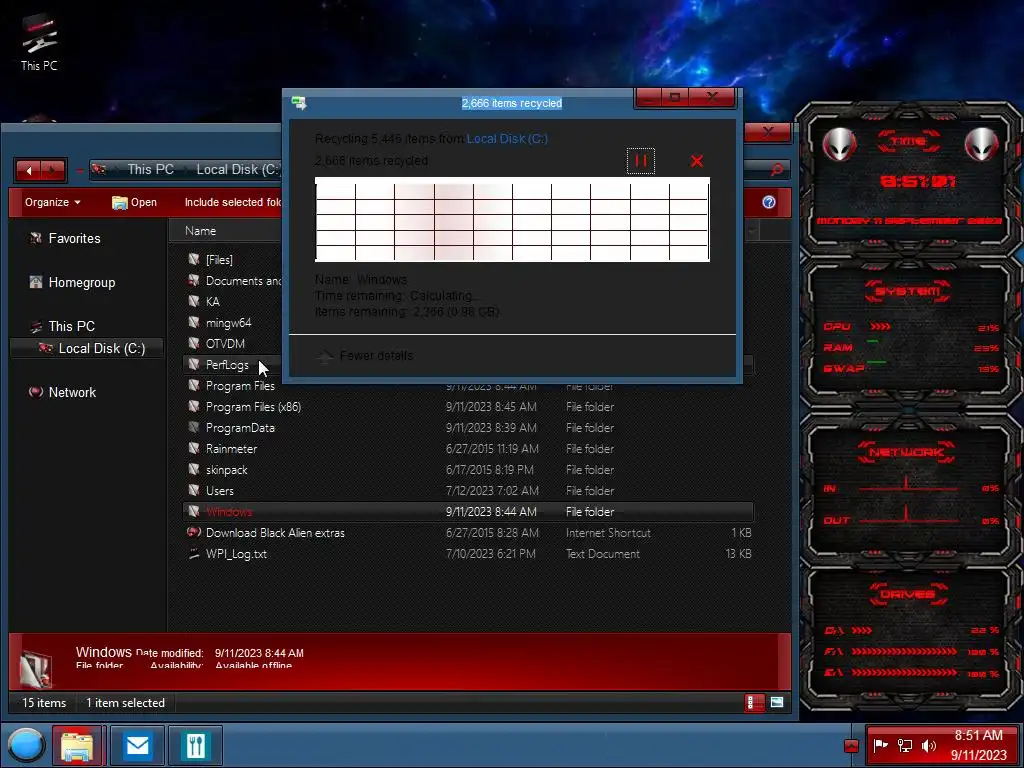Click the right alien head on Time widget

981,144
